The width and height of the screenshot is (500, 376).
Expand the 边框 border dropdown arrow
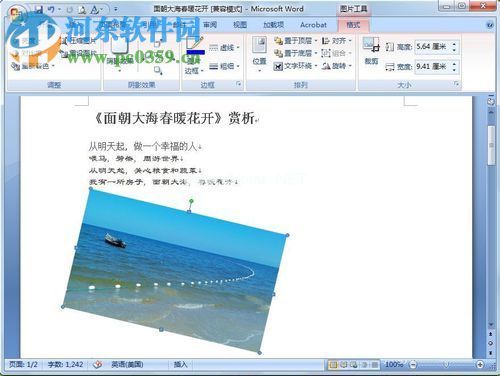point(202,71)
